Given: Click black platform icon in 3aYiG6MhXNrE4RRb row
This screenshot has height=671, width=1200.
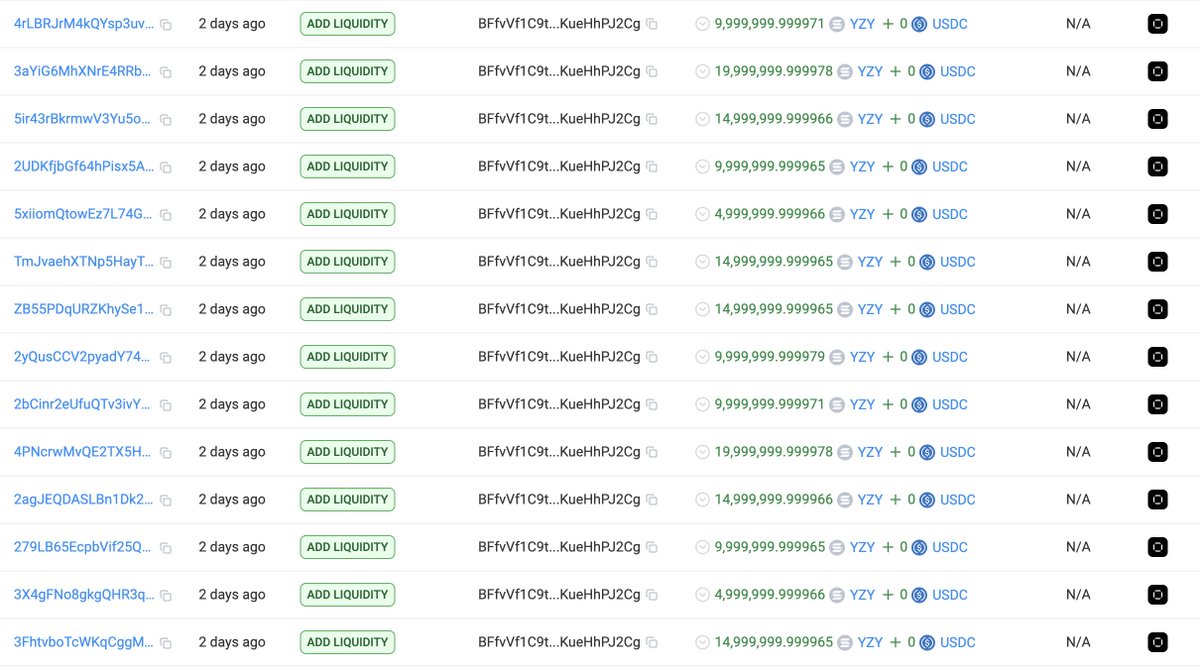Looking at the screenshot, I should tap(1158, 71).
